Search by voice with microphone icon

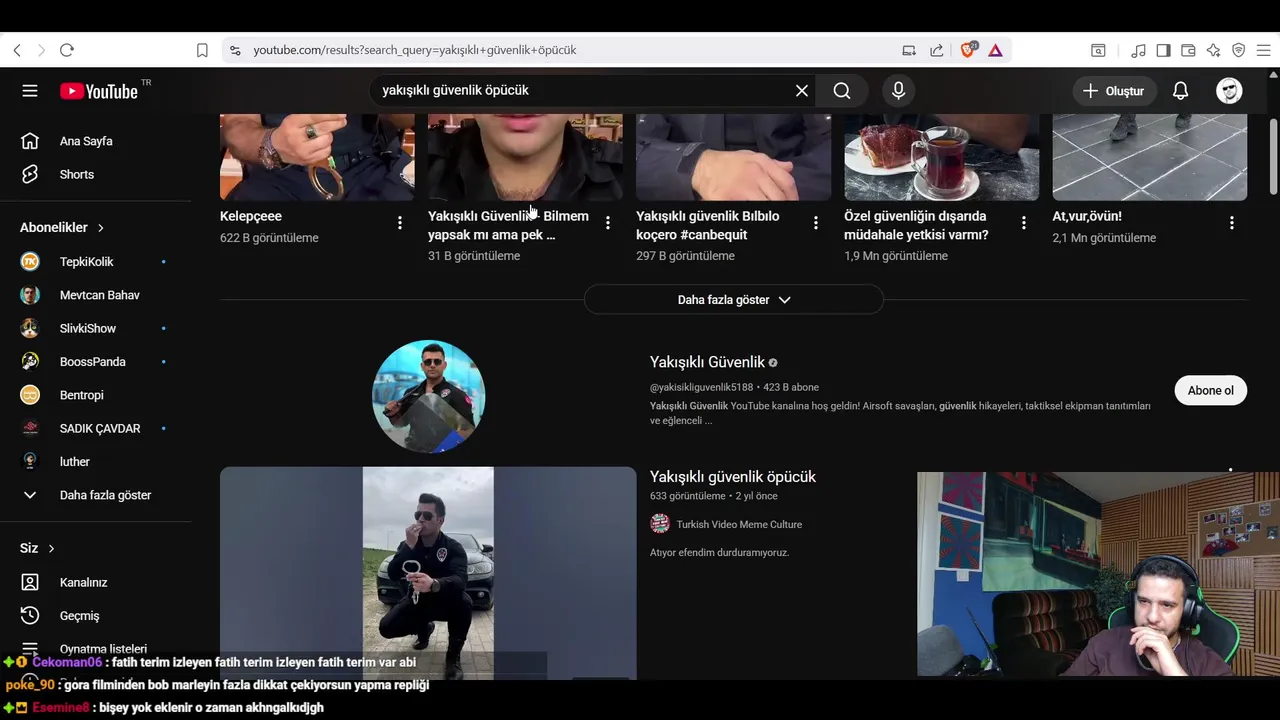pos(898,91)
